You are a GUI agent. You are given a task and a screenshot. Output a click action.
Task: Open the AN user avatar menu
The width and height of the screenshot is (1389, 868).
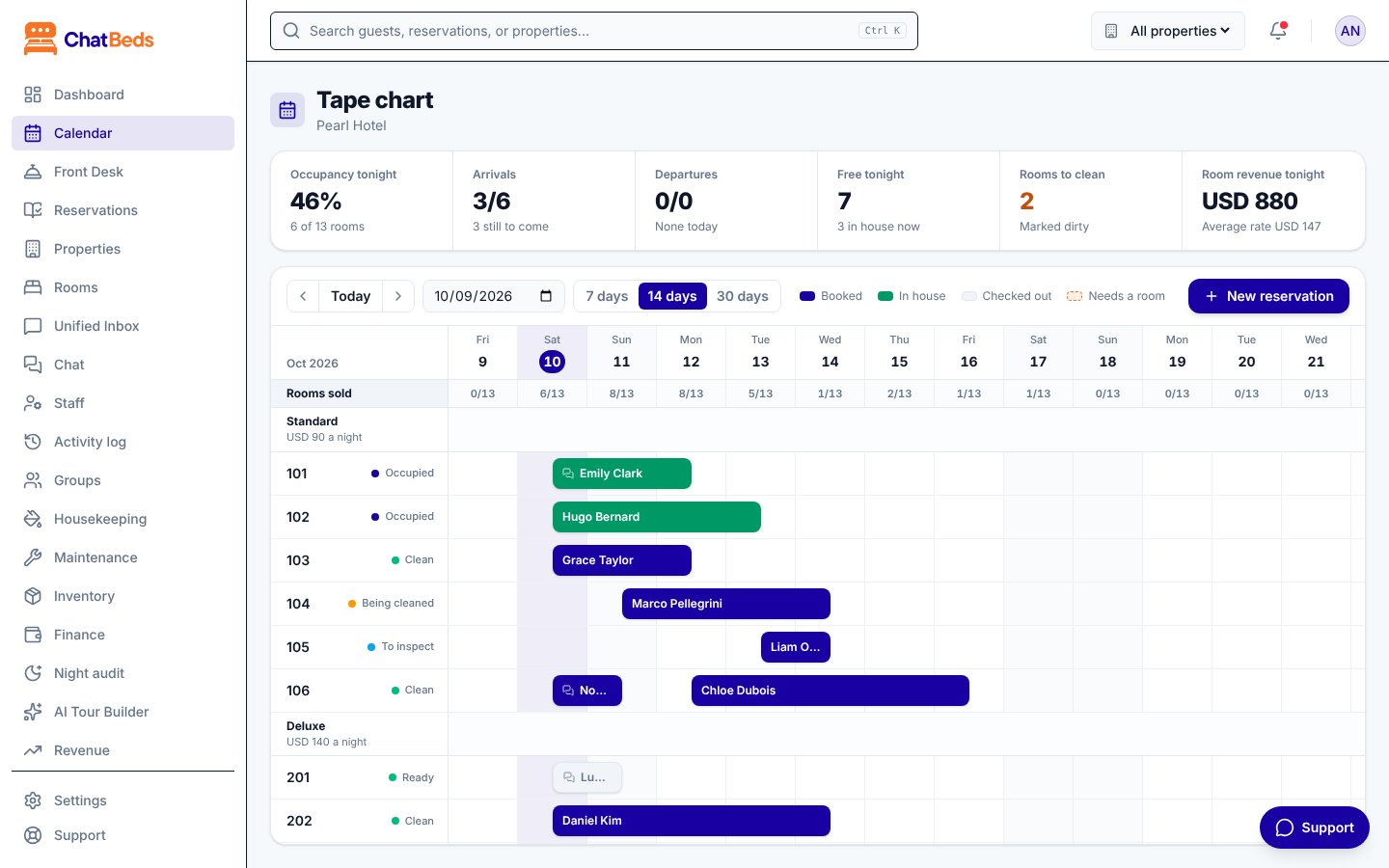click(x=1350, y=31)
